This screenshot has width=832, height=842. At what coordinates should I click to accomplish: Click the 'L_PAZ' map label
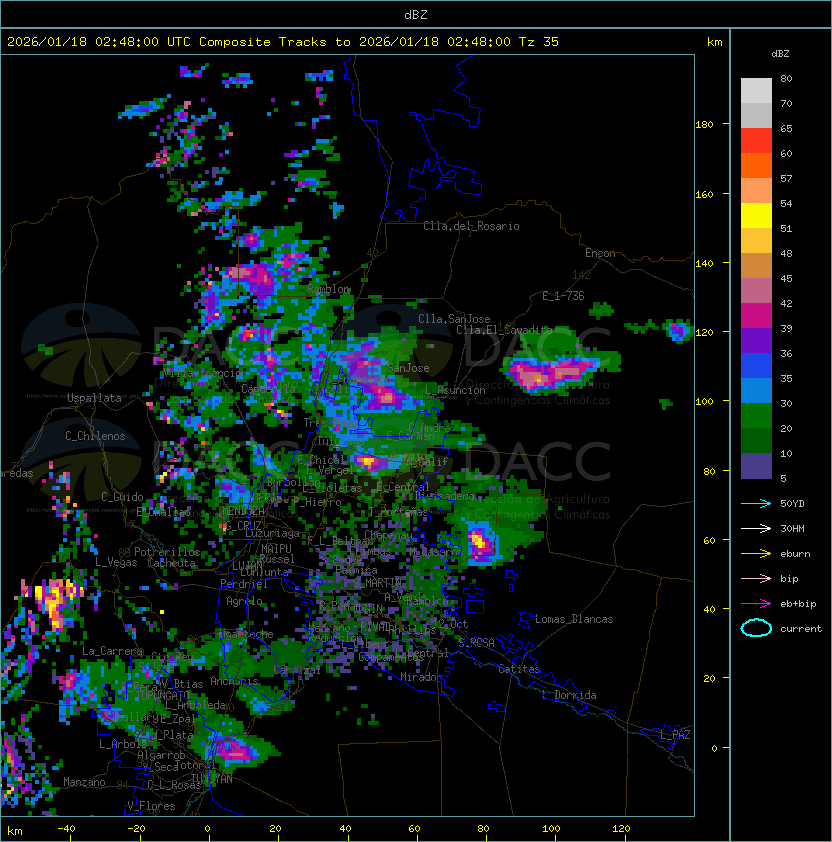(x=675, y=735)
